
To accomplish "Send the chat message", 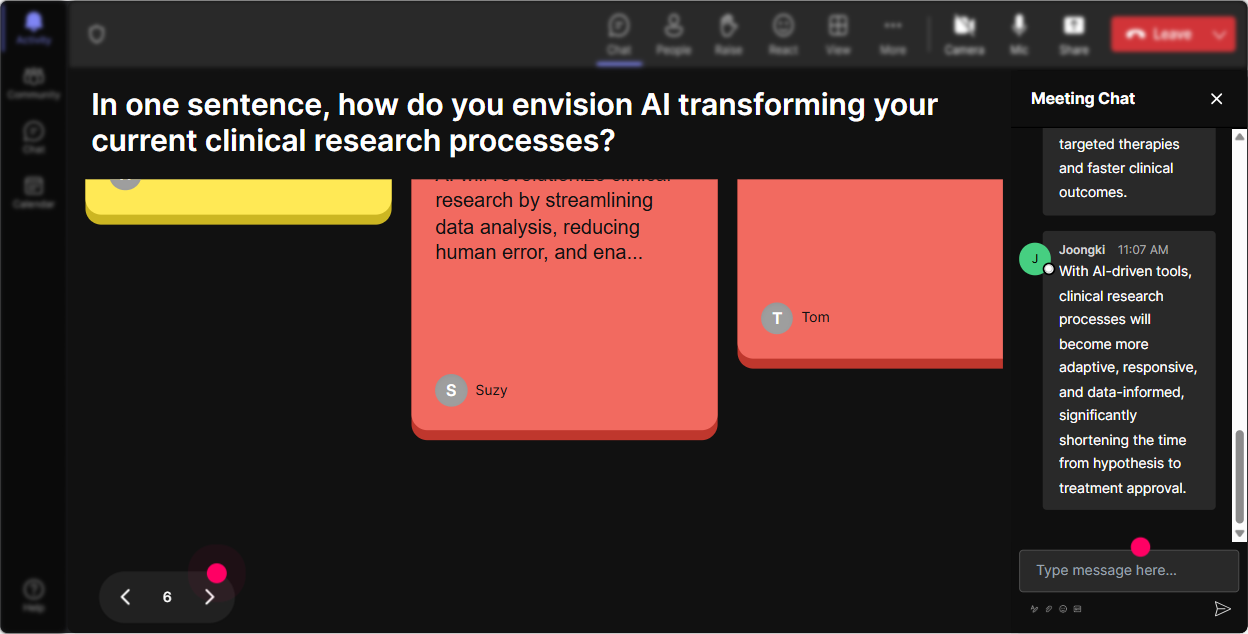I will click(x=1222, y=608).
